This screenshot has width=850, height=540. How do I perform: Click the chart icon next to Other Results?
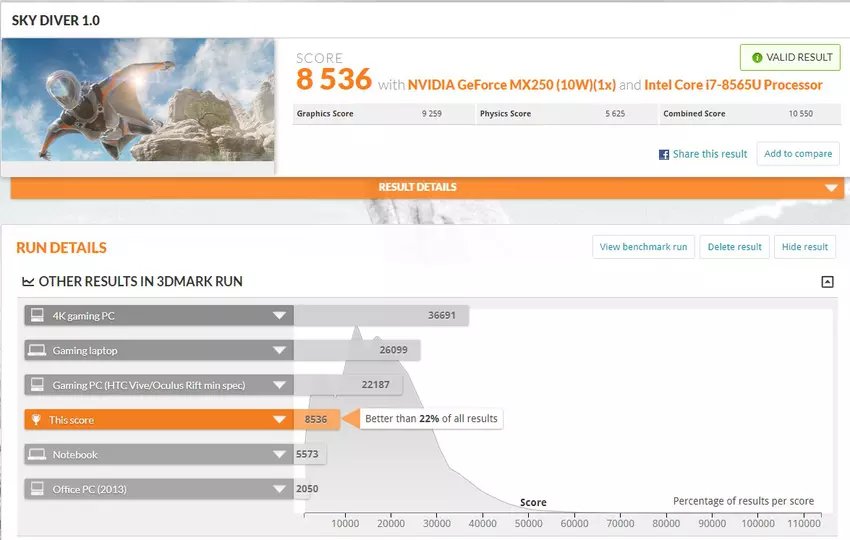pyautogui.click(x=28, y=282)
